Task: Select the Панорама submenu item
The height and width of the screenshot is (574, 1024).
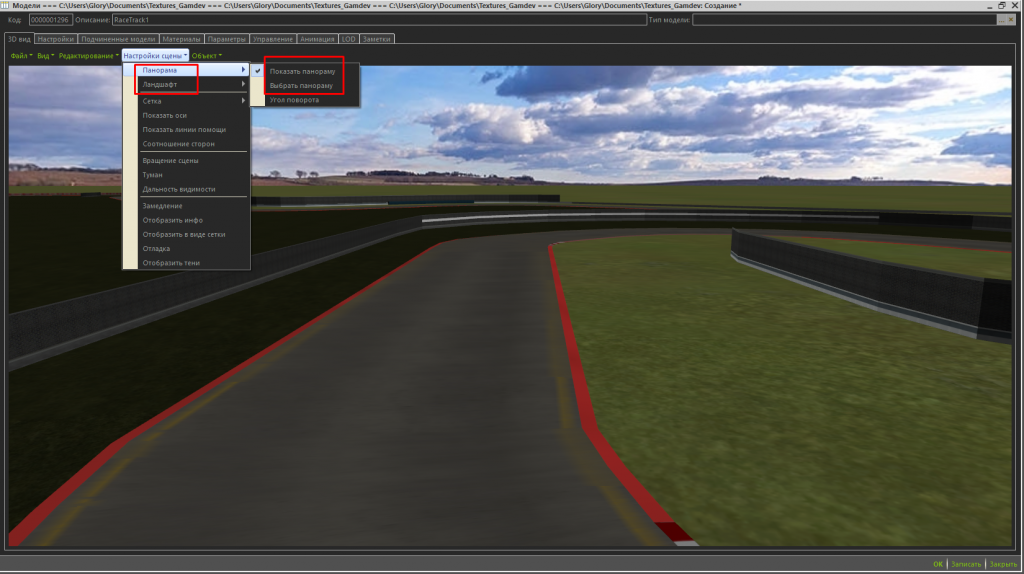Action: point(187,70)
